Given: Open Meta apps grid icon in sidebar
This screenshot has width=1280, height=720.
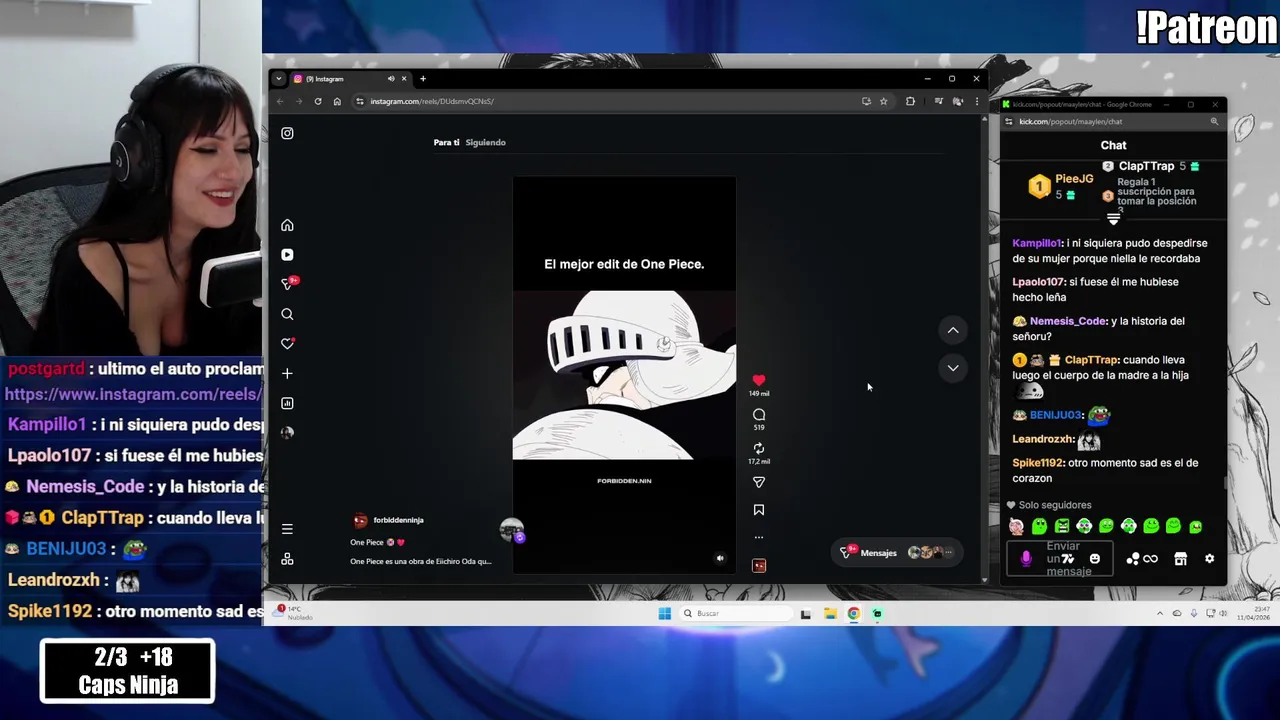Looking at the screenshot, I should pyautogui.click(x=287, y=559).
